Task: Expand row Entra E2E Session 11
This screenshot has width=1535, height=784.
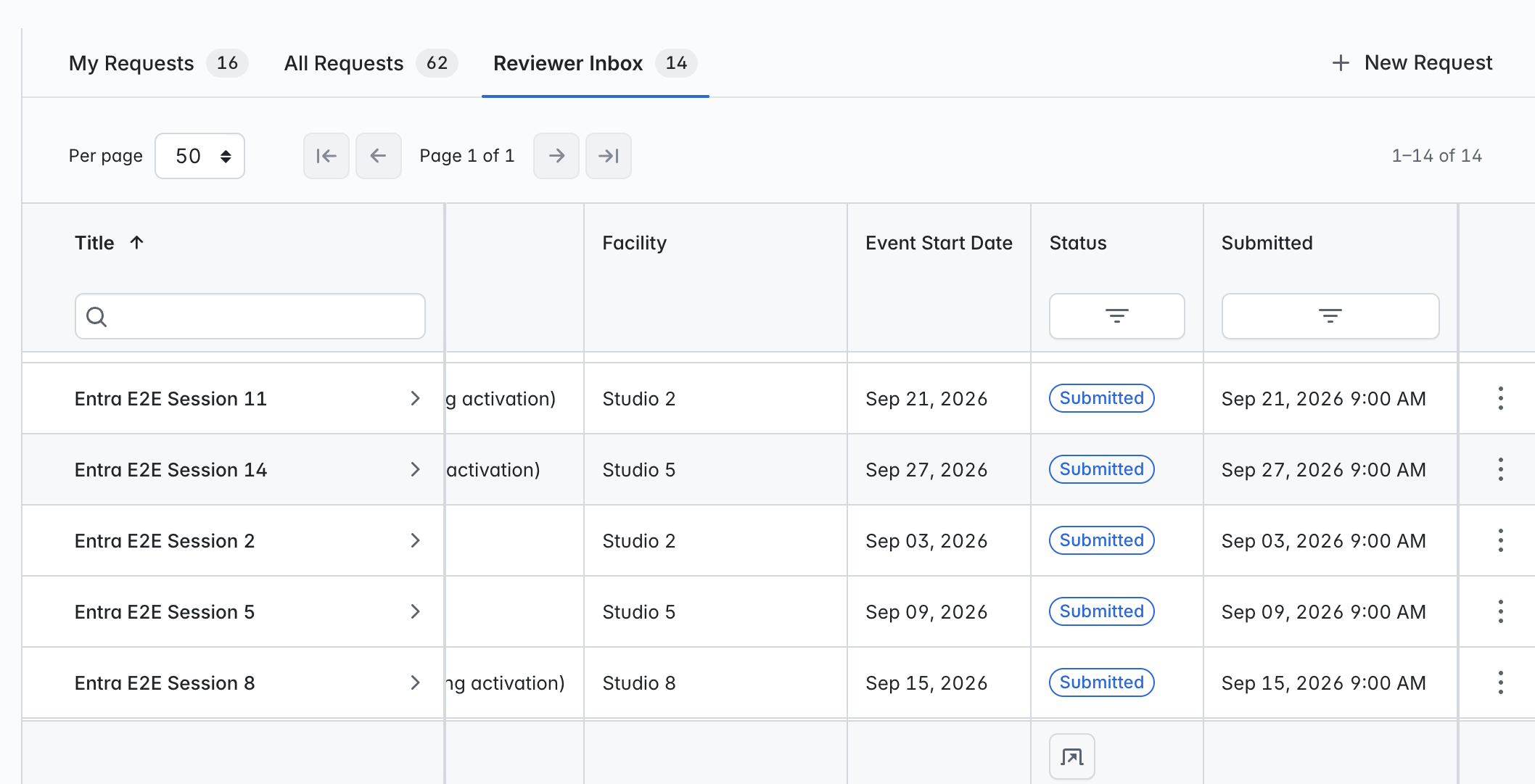Action: click(x=415, y=398)
